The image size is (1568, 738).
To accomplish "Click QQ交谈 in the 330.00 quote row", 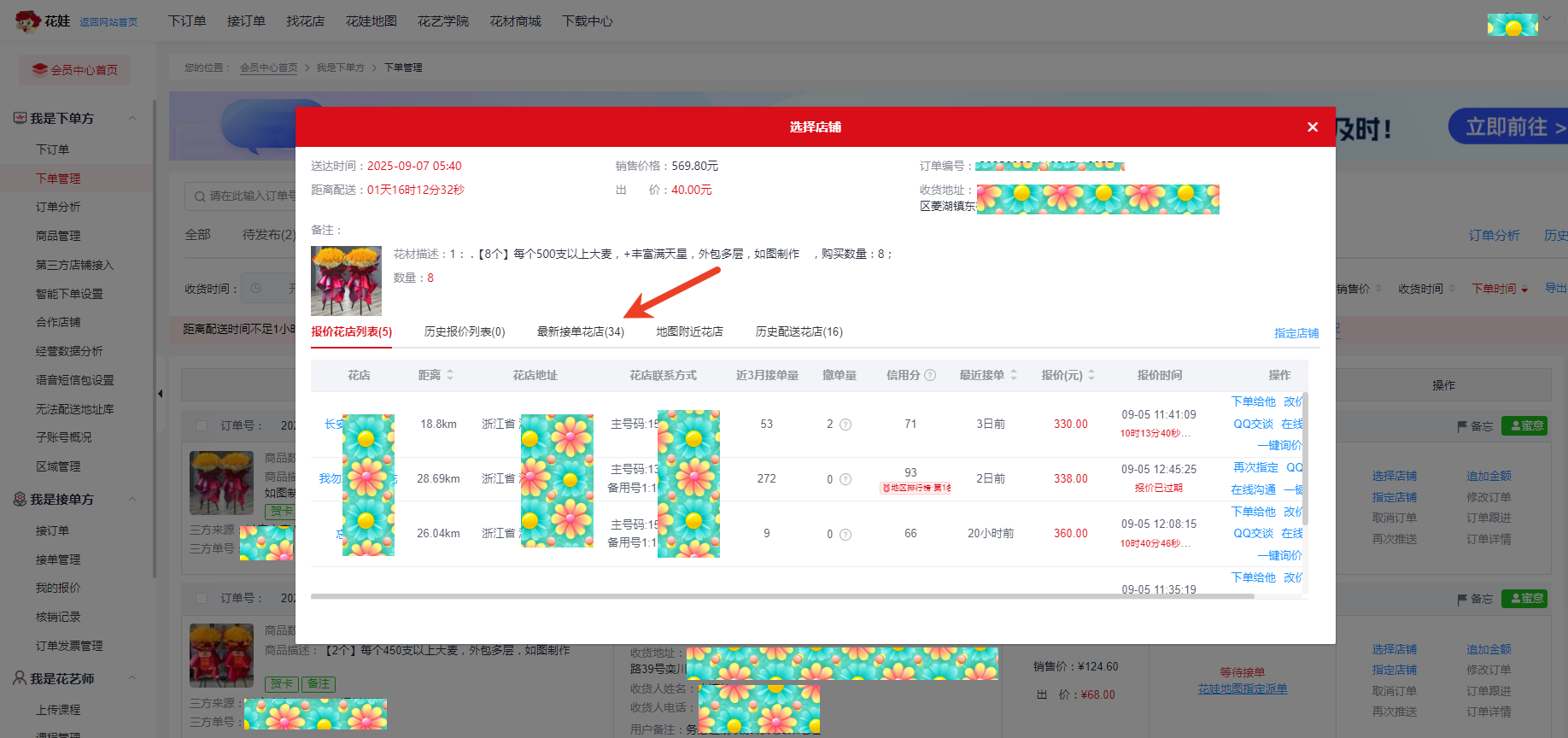I will [x=1253, y=424].
